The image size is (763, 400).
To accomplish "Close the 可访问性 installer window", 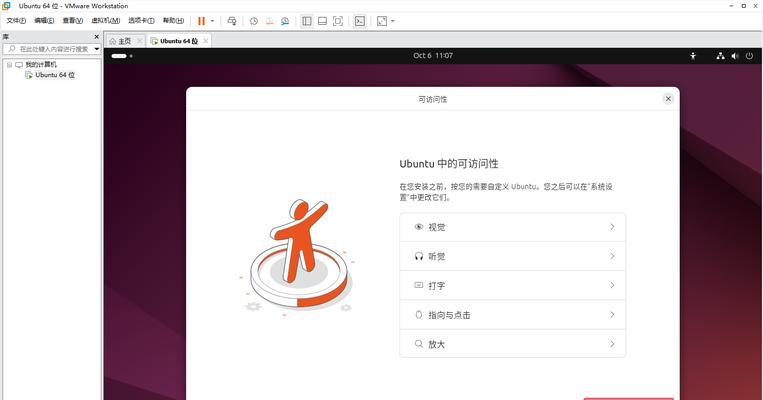I will pos(668,99).
